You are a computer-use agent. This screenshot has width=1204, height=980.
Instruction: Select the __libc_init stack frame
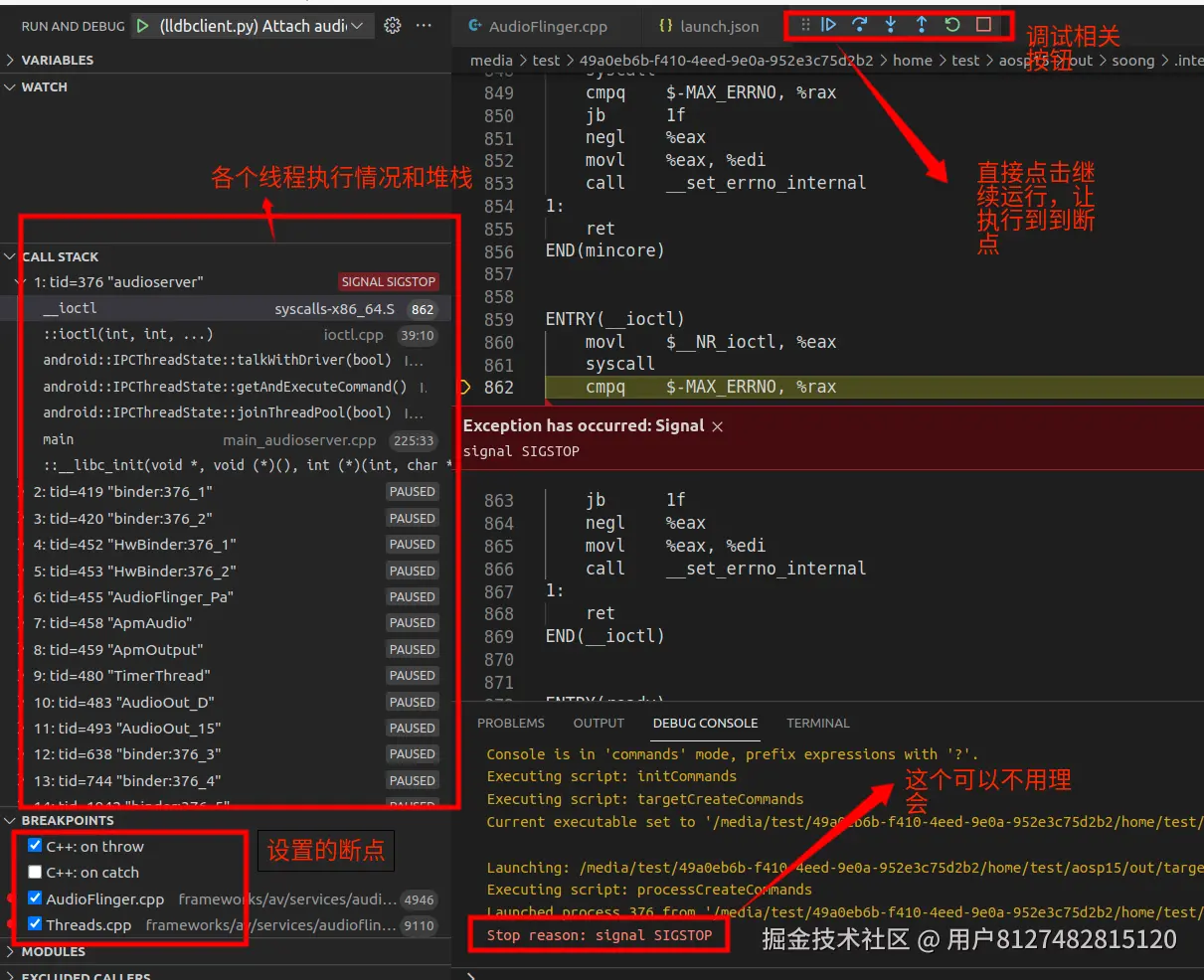(226, 465)
